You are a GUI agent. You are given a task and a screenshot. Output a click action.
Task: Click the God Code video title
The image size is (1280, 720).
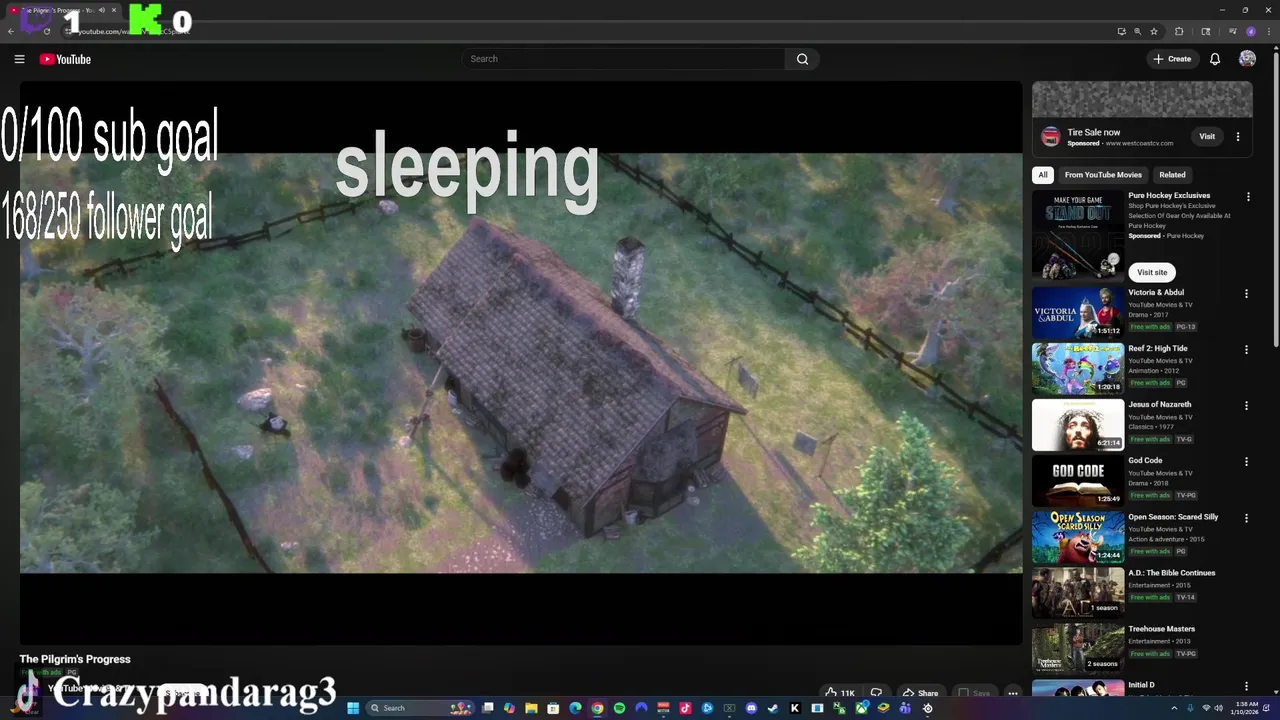click(x=1145, y=461)
